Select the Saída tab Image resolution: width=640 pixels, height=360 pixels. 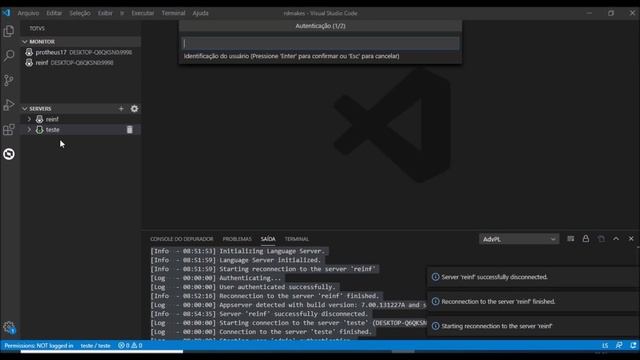pyautogui.click(x=268, y=239)
